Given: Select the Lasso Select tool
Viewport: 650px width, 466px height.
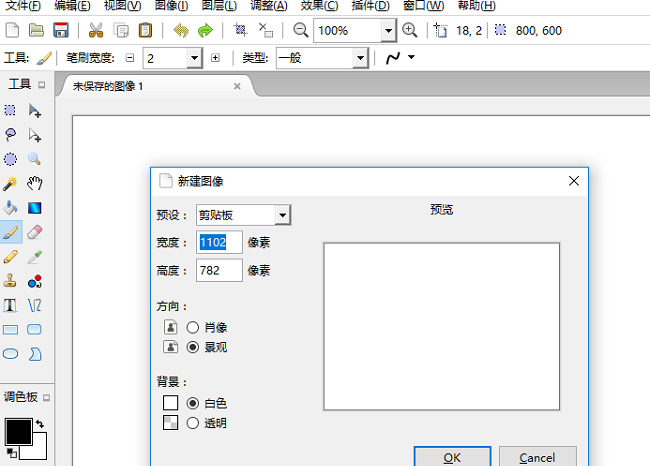Looking at the screenshot, I should [10, 135].
